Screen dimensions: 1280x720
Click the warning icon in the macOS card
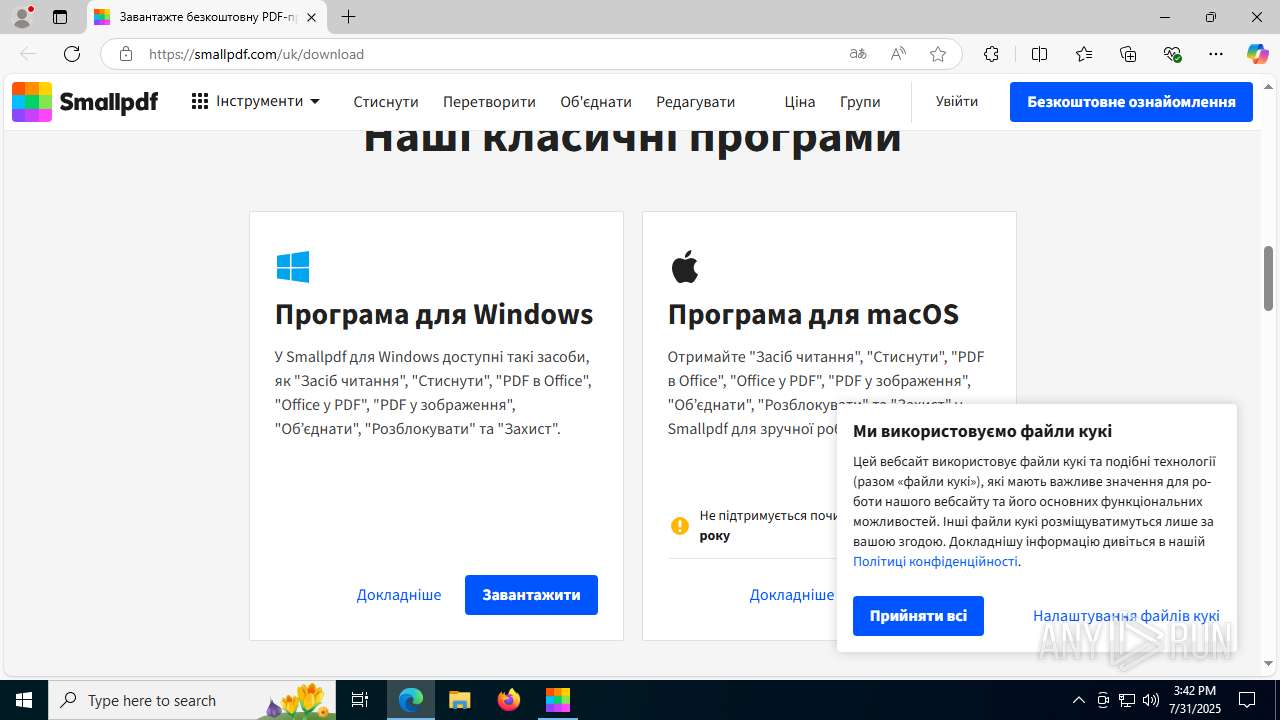point(680,525)
